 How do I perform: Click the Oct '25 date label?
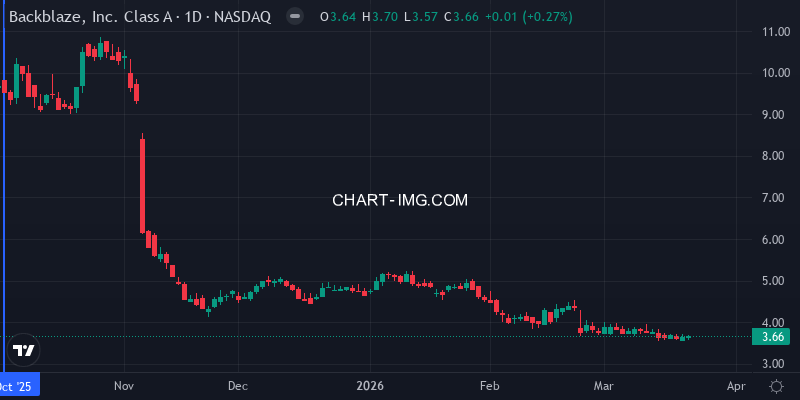point(20,386)
